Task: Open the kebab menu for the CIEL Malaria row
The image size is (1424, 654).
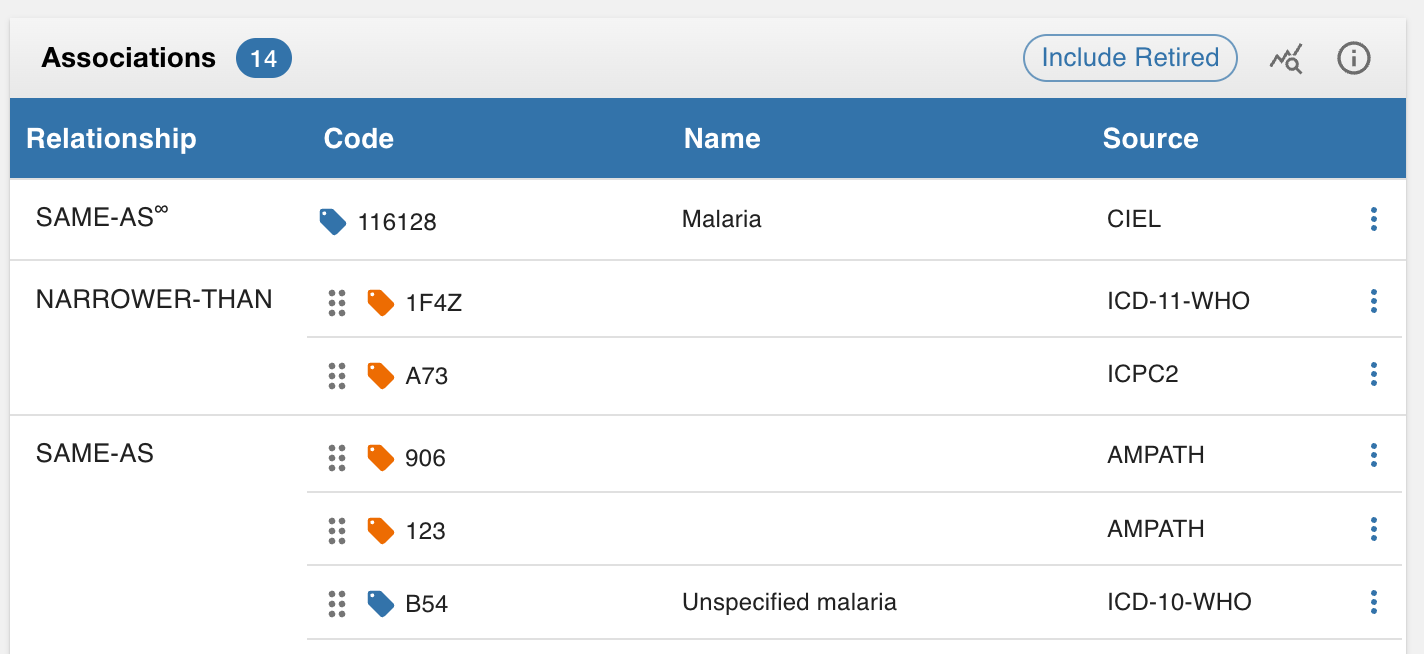Action: point(1374,219)
